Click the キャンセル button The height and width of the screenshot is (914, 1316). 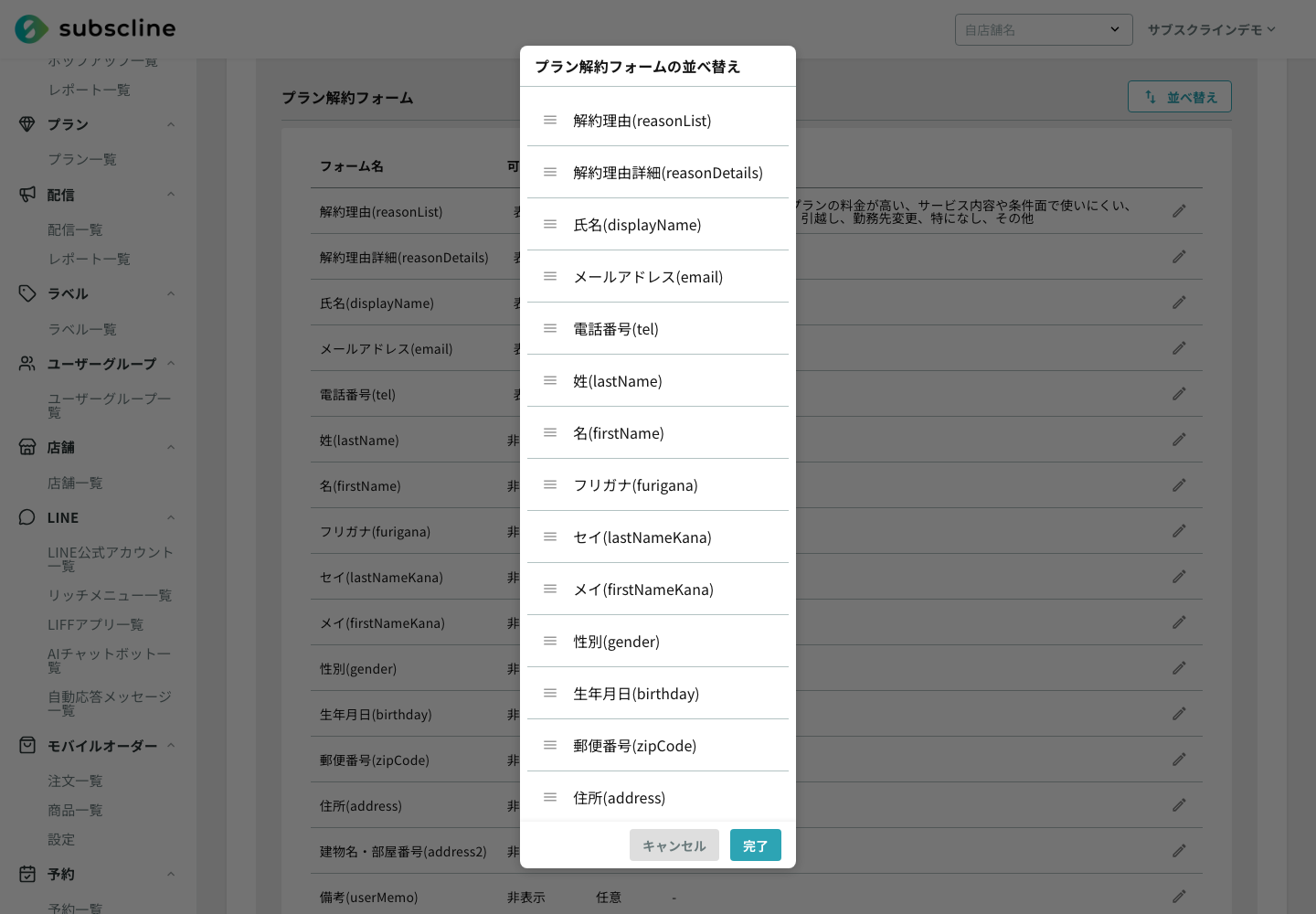[x=674, y=845]
